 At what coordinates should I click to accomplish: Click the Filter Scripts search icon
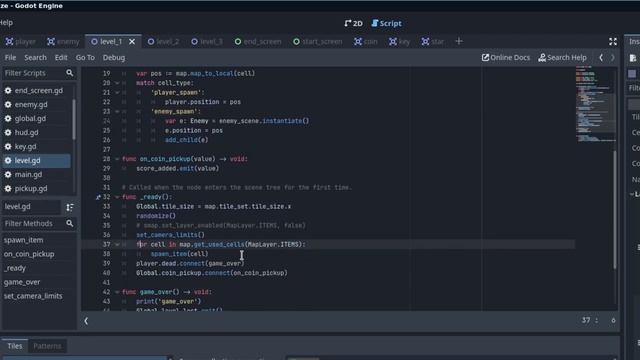[70, 73]
